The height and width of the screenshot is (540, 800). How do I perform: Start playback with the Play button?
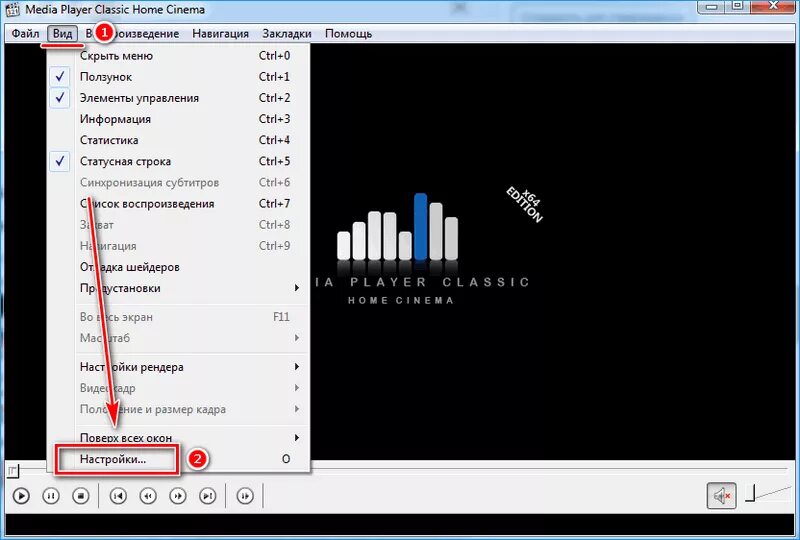pos(21,496)
